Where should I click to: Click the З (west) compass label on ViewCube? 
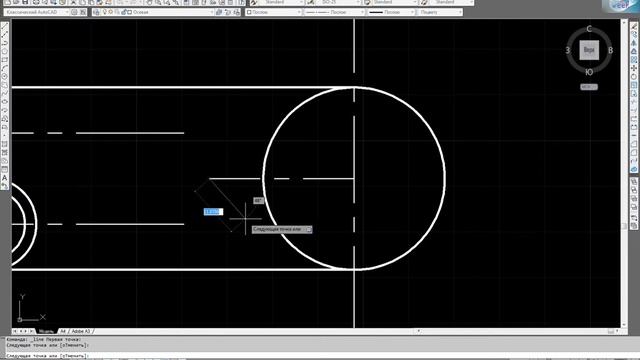pyautogui.click(x=568, y=50)
